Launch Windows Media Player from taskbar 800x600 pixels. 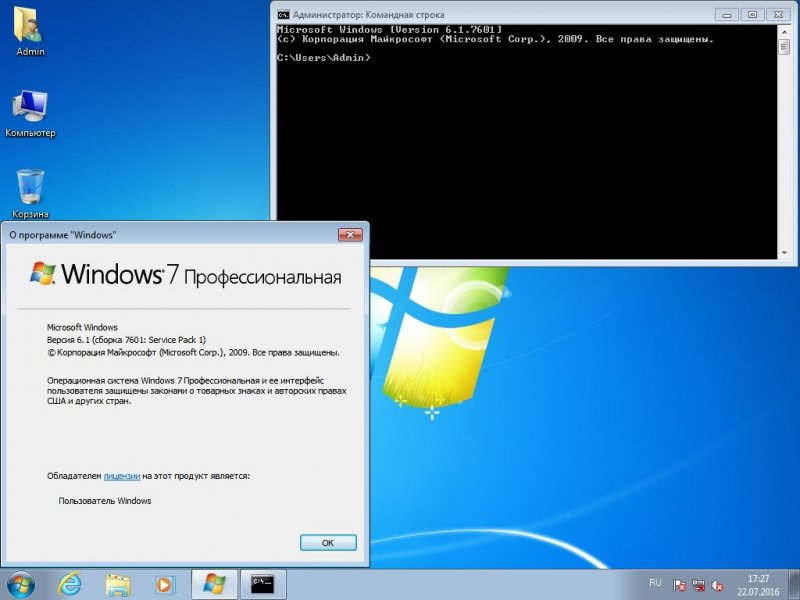click(165, 585)
